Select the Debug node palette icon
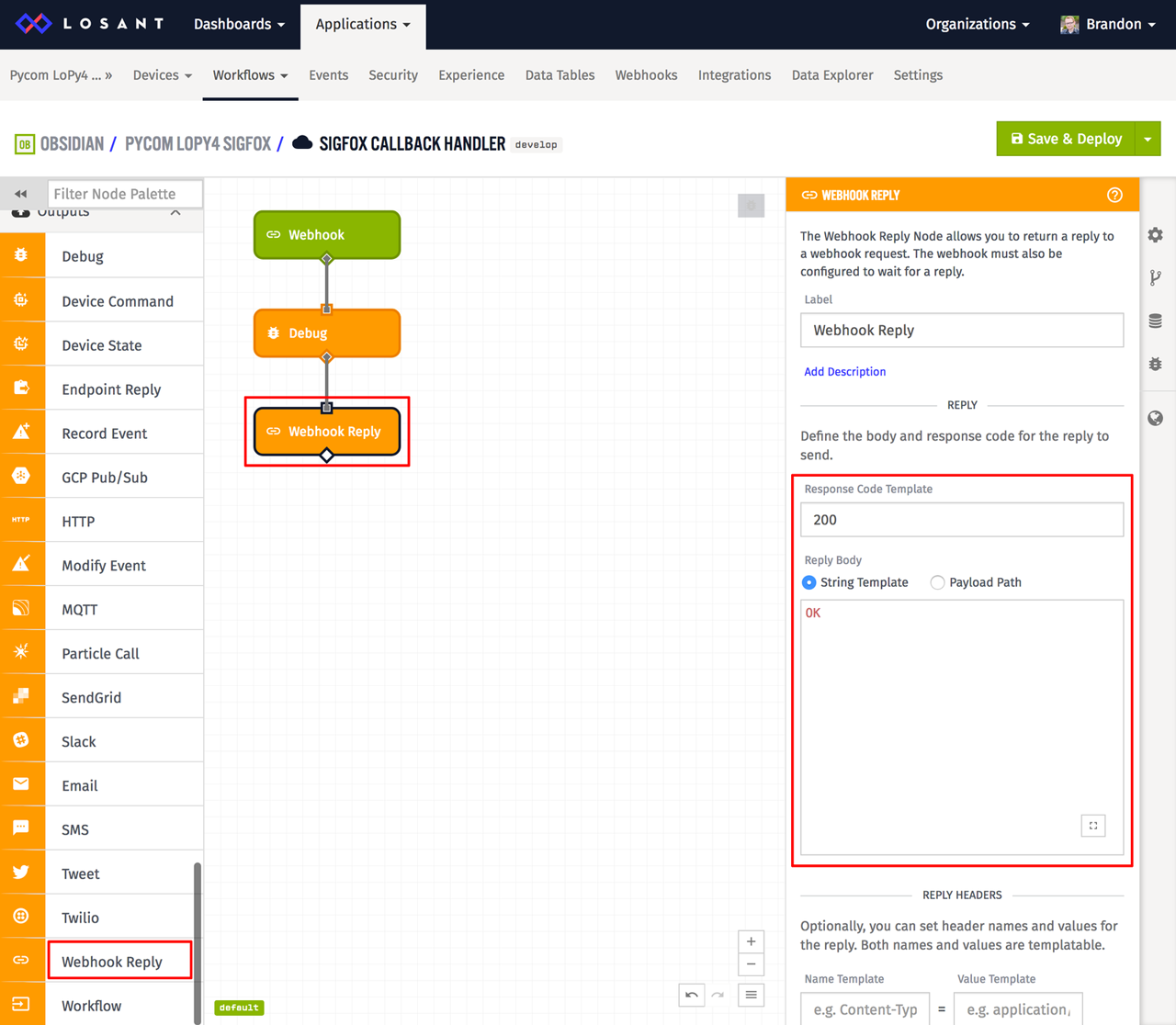This screenshot has width=1176, height=1025. [x=21, y=255]
